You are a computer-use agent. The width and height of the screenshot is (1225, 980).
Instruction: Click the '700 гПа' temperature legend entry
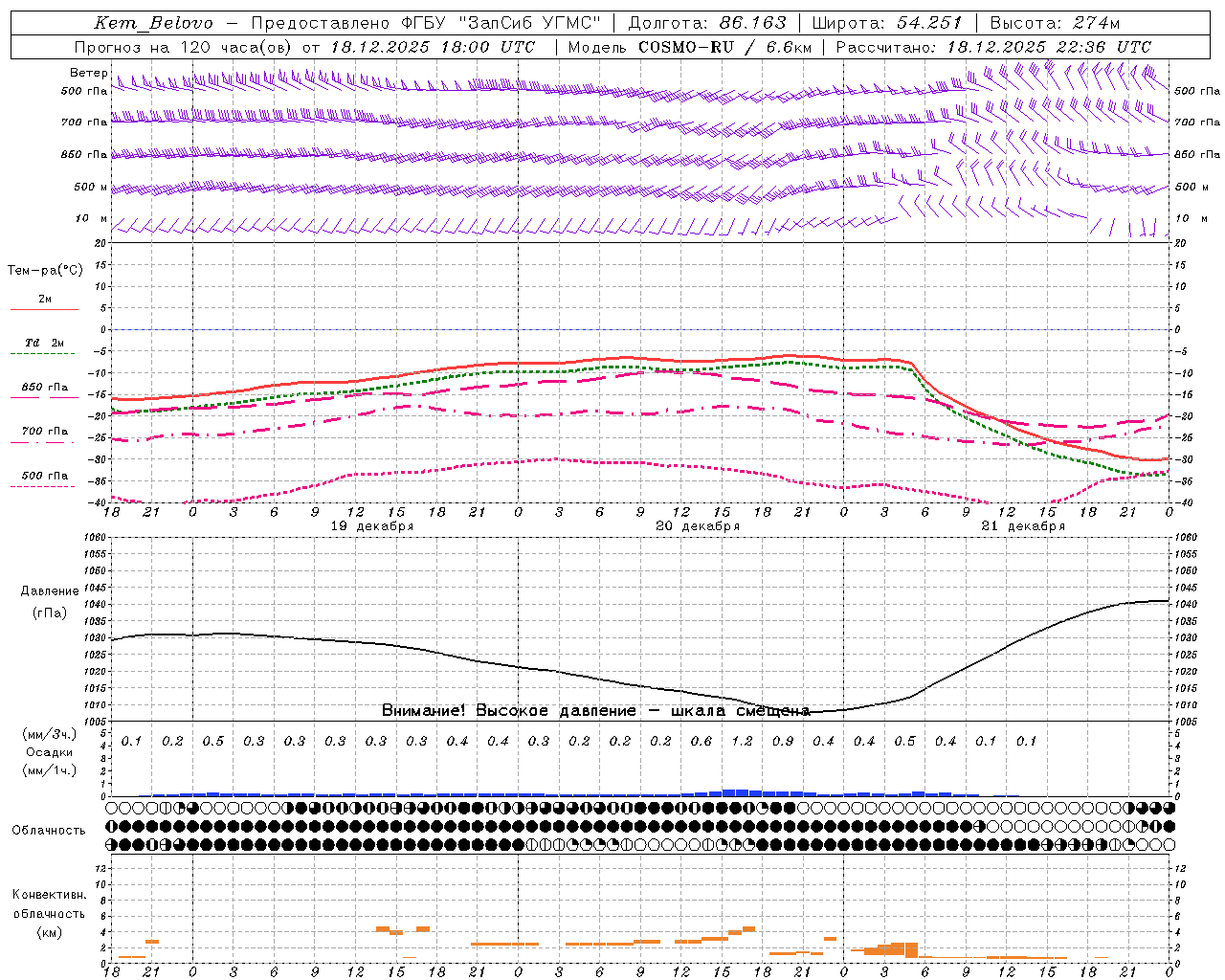coord(45,432)
